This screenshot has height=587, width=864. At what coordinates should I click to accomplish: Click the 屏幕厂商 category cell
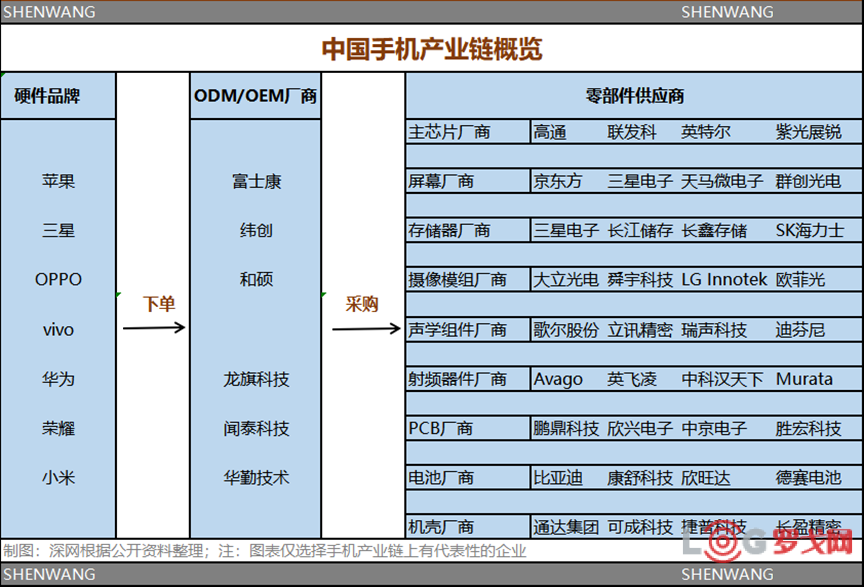468,181
